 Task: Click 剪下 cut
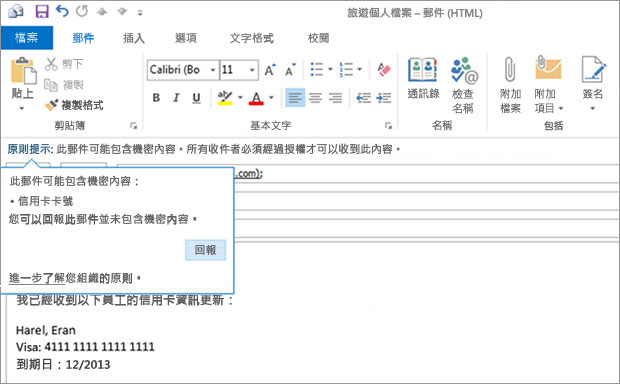click(64, 64)
